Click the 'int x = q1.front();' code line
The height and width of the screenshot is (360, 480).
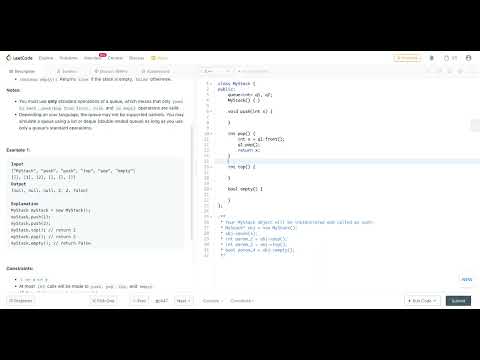[261, 139]
